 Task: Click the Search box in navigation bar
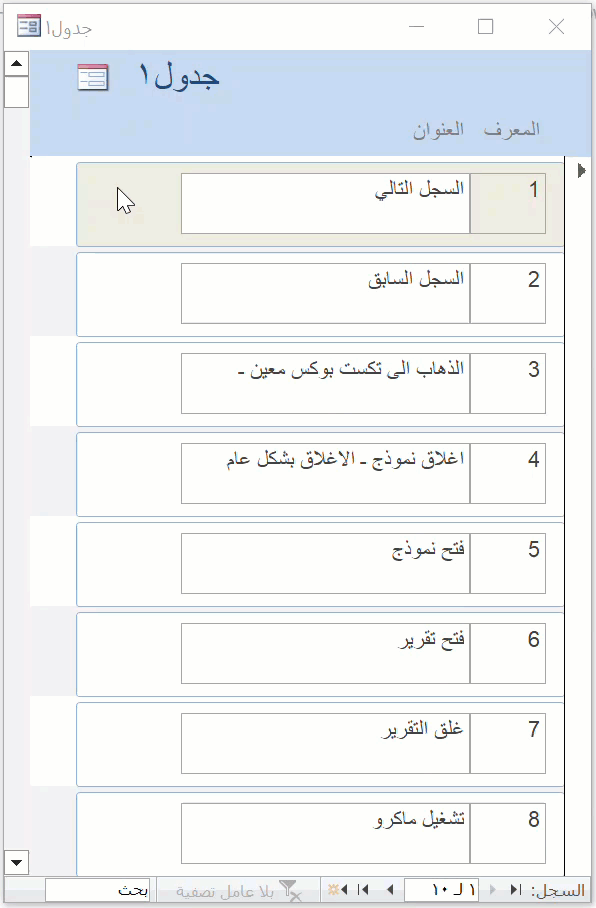coord(97,891)
